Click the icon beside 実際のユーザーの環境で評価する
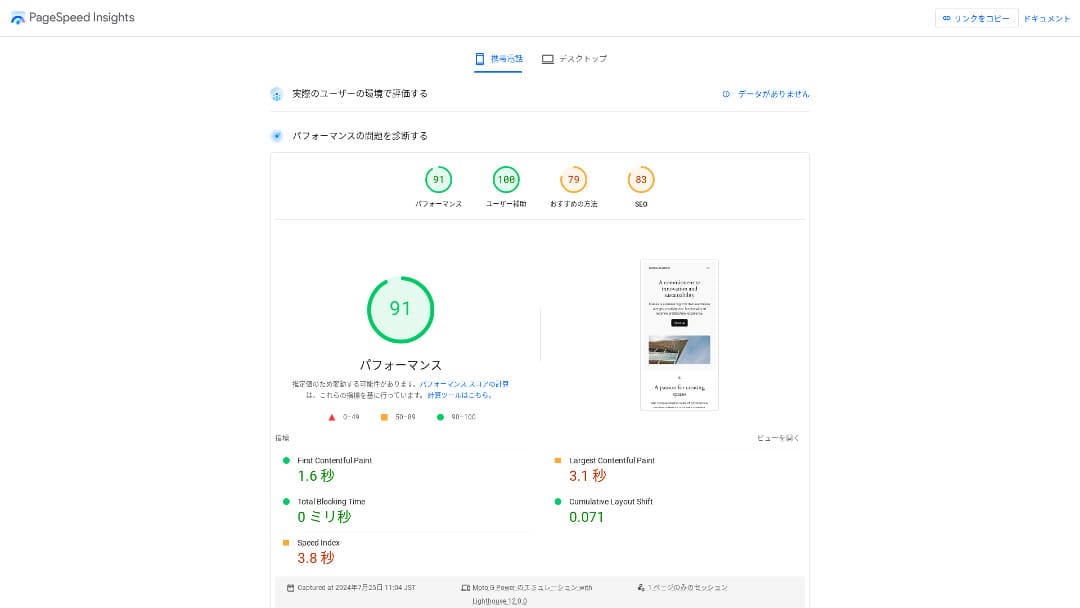 click(276, 94)
